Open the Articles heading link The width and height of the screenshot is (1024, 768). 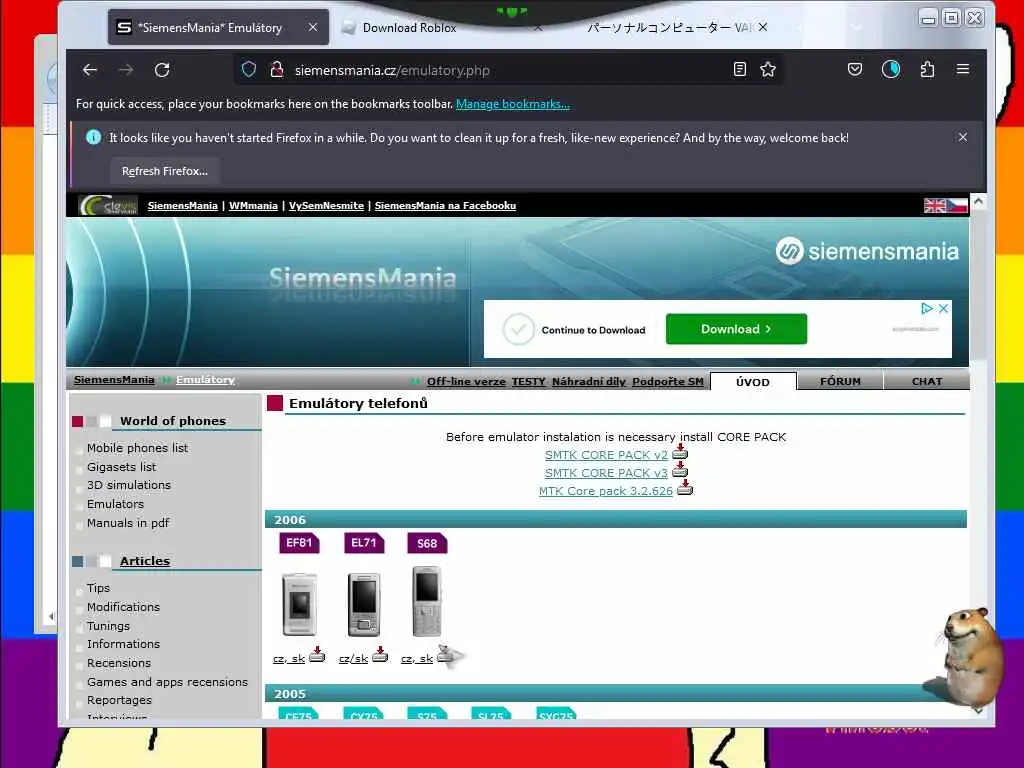pos(145,561)
